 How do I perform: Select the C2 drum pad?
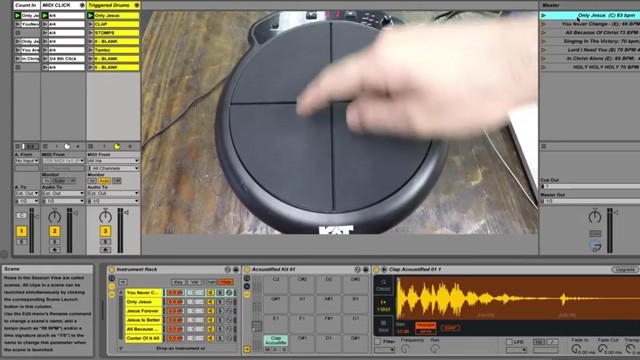276,284
